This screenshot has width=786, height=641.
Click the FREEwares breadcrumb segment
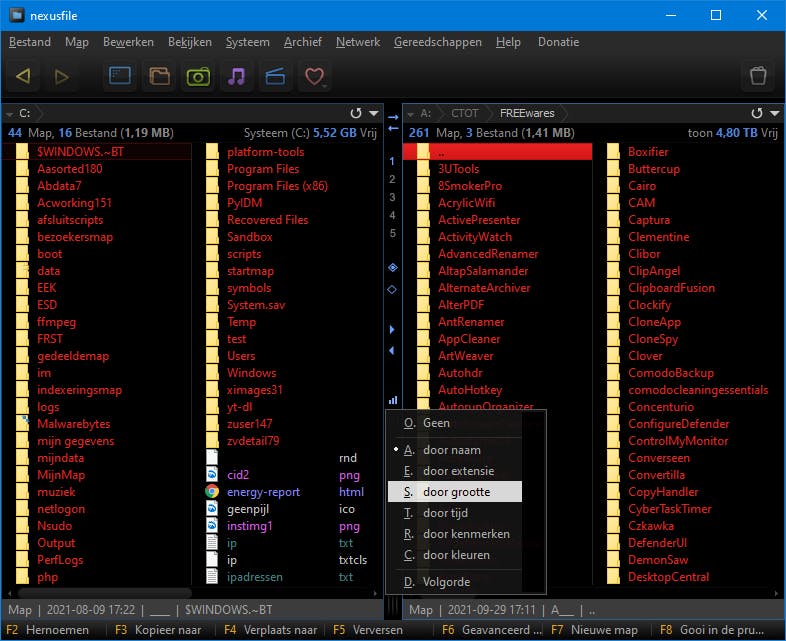[x=527, y=113]
